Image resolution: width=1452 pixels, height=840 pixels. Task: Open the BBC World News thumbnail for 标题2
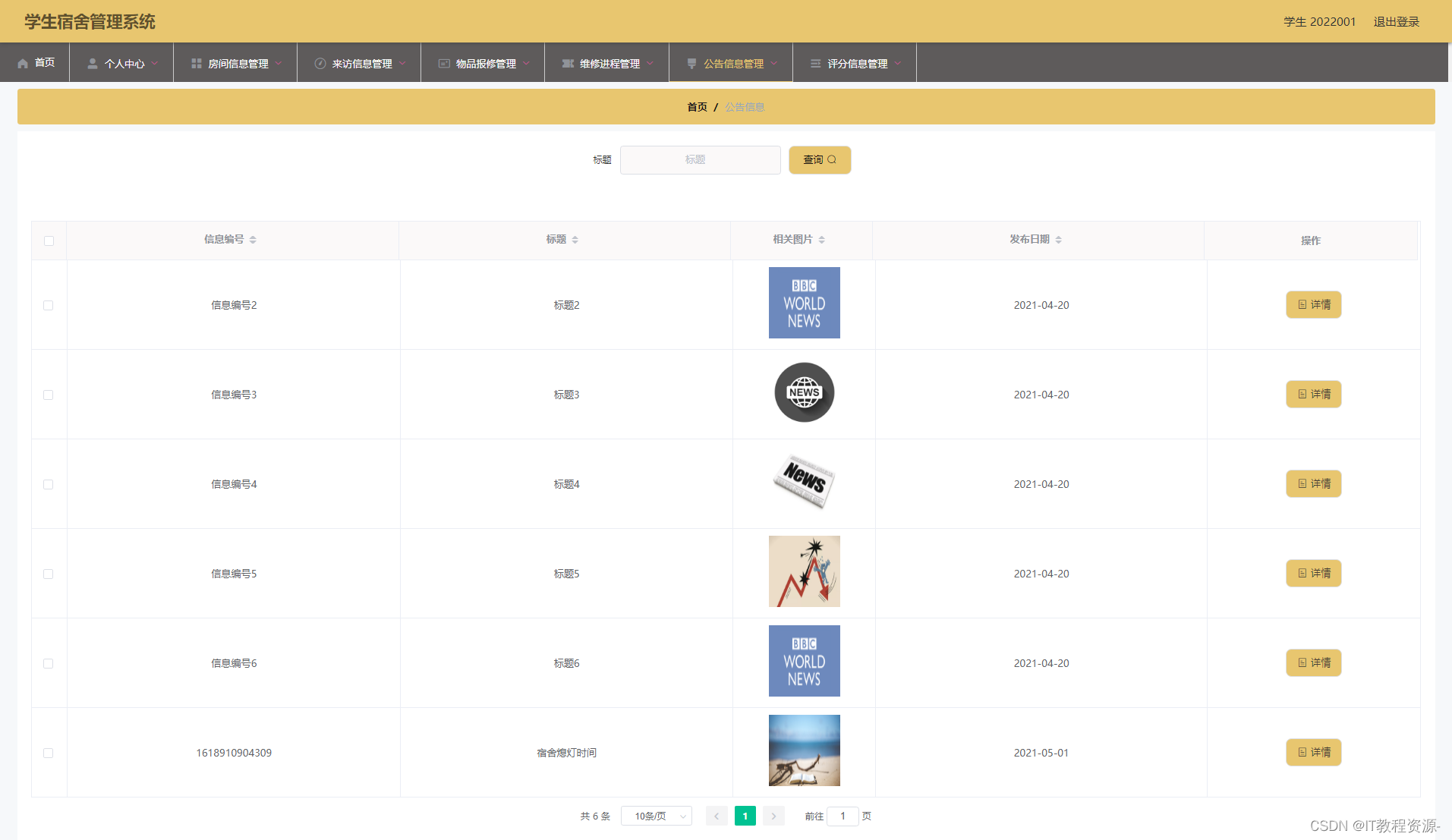point(805,303)
